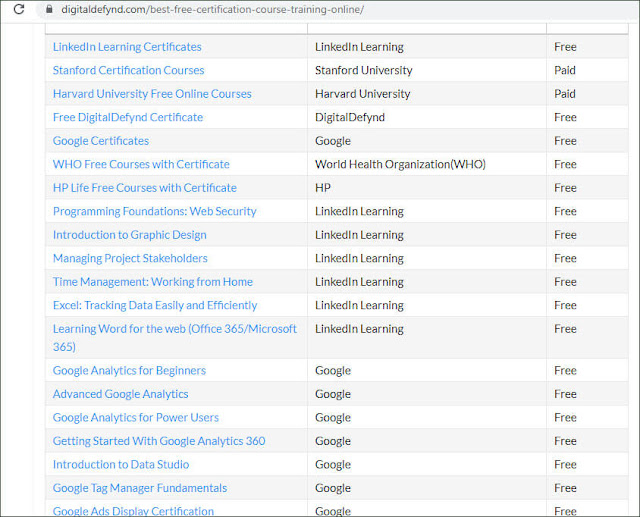Open Google Ads Display Certification link

pyautogui.click(x=133, y=511)
